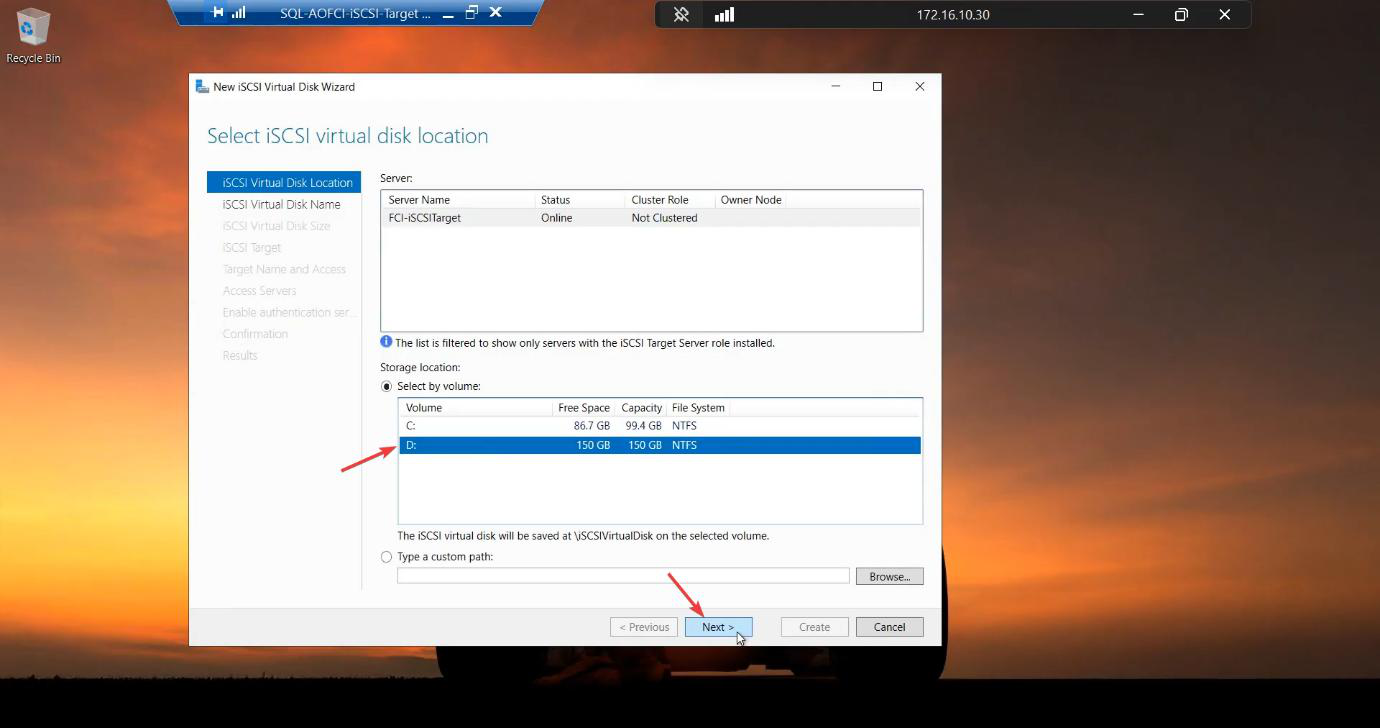Open the Recycle Bin desktop icon
The height and width of the screenshot is (728, 1380).
[x=33, y=36]
